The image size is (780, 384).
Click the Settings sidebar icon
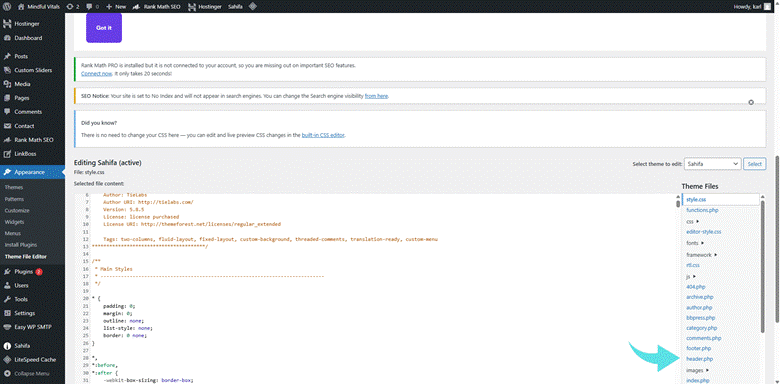pos(7,313)
